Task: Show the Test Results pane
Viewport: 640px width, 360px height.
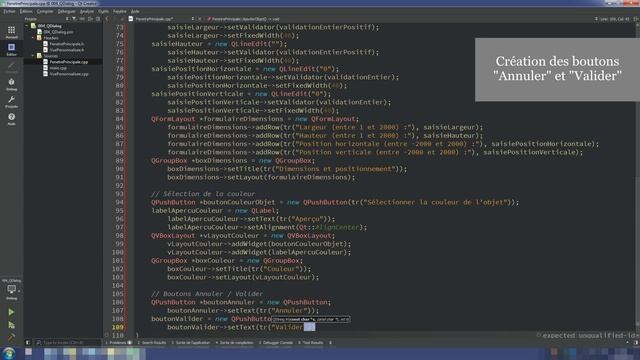Action: click(x=311, y=342)
